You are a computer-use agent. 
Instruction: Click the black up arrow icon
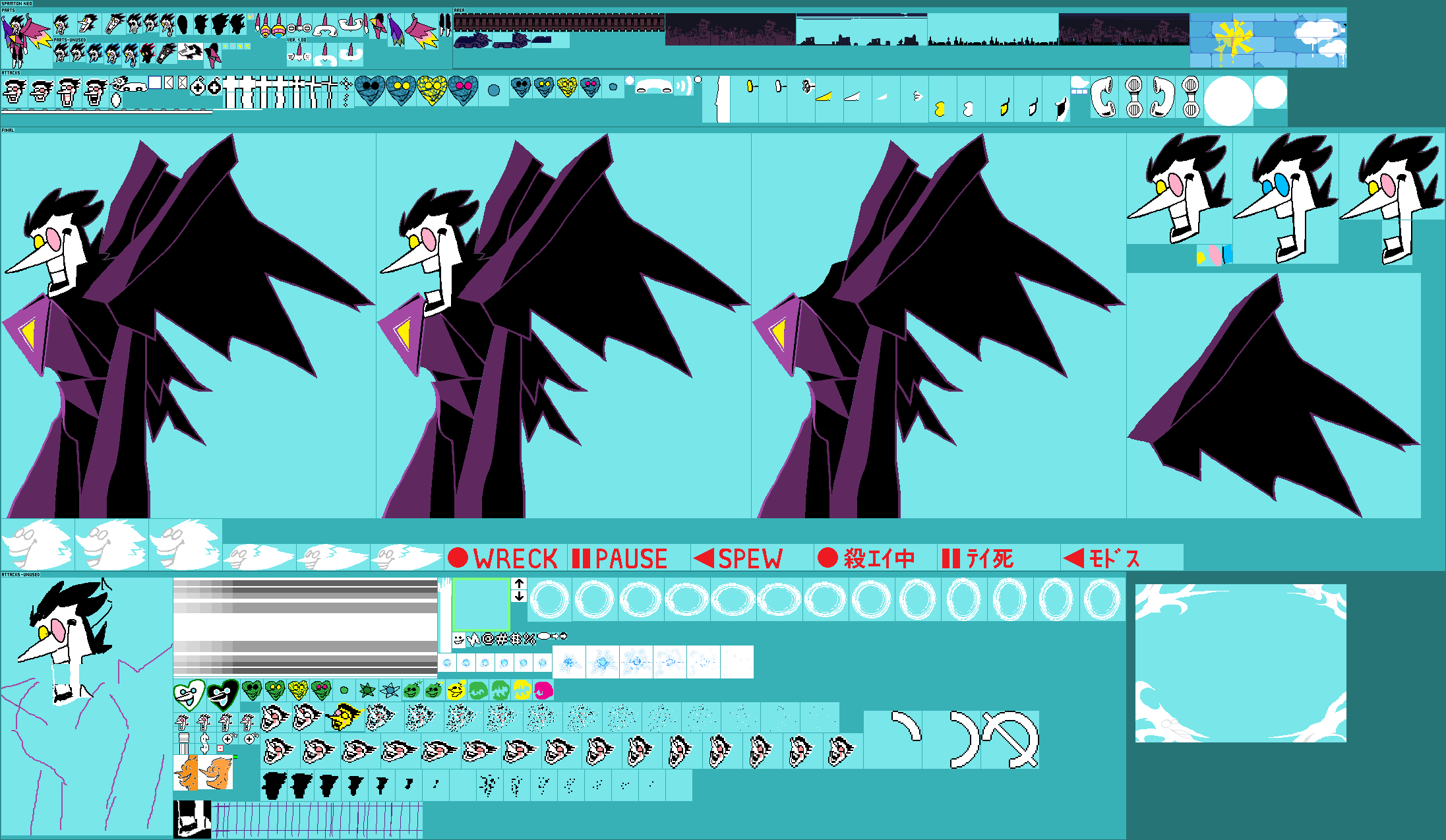point(519,584)
